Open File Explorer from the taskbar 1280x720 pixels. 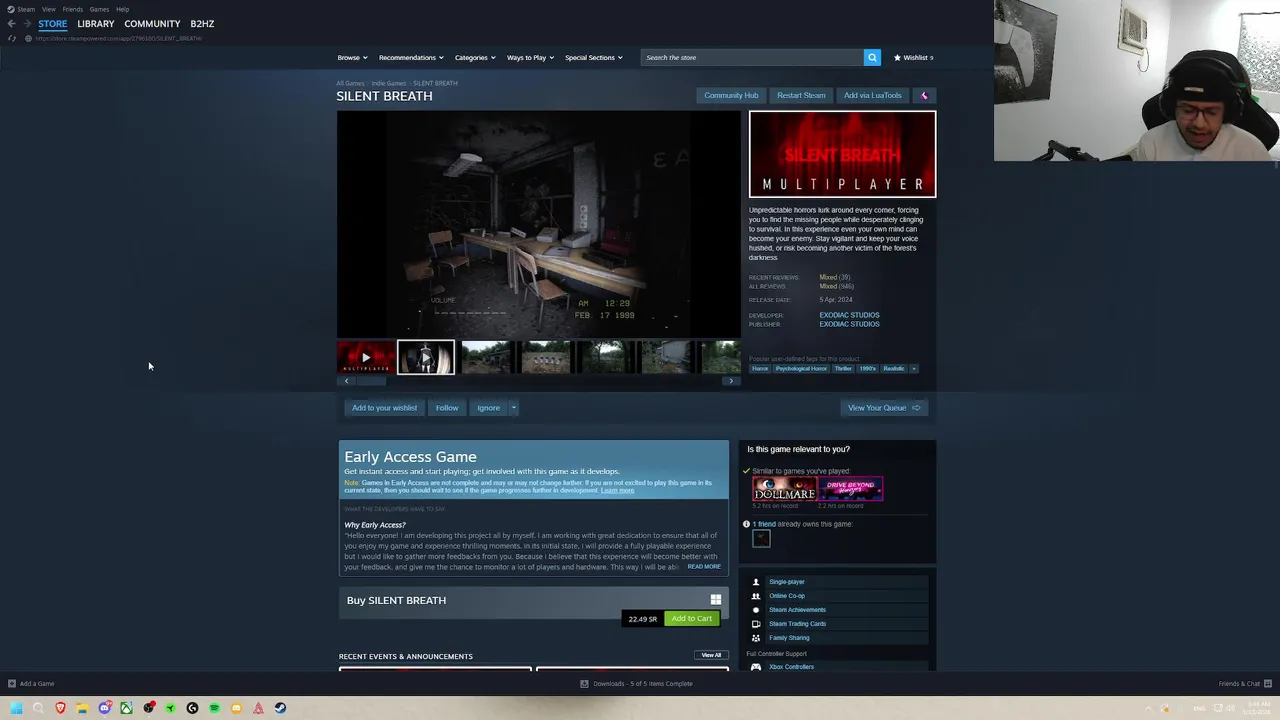[82, 708]
